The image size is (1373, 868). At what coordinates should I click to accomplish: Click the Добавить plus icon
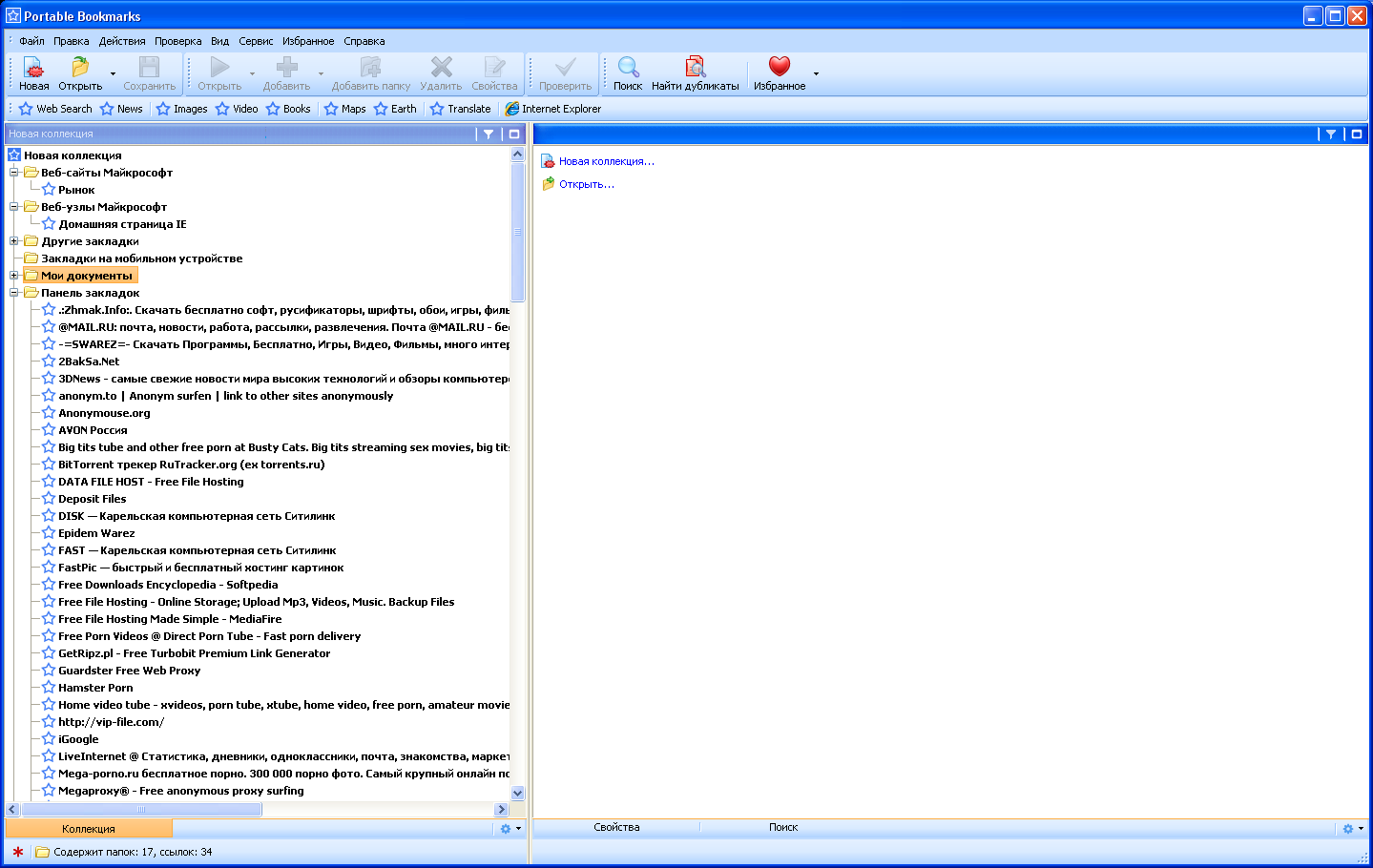[286, 67]
